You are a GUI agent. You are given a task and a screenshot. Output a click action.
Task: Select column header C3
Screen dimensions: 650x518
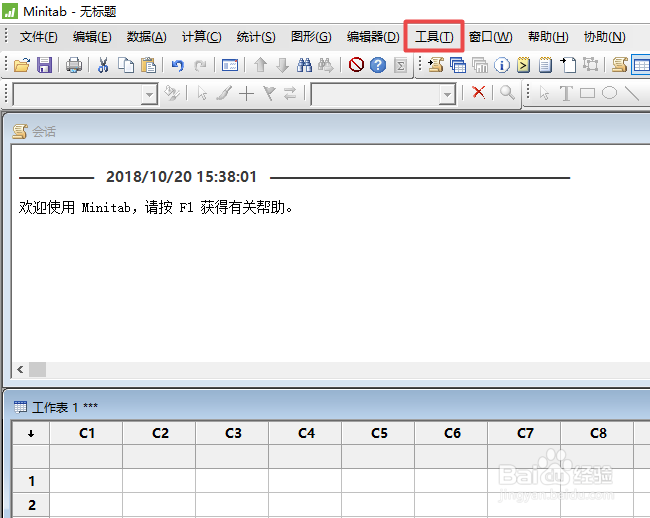(233, 433)
